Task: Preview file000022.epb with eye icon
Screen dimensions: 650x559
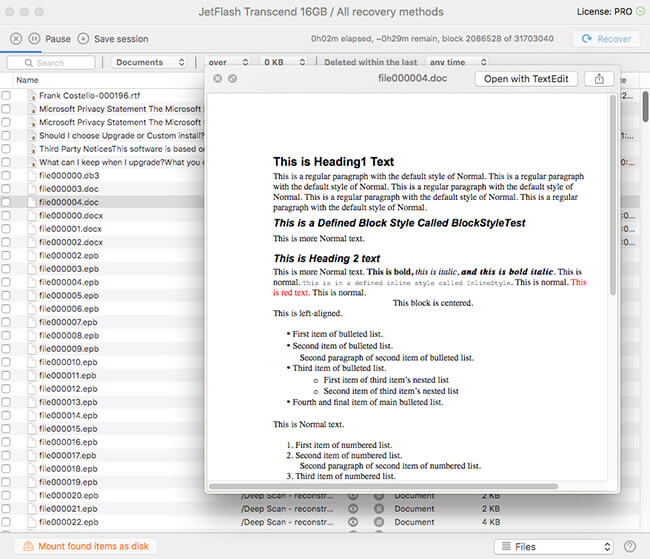Action: [x=353, y=522]
